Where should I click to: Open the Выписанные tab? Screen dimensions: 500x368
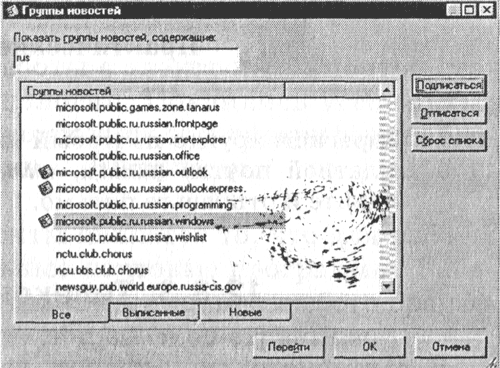[x=154, y=312]
